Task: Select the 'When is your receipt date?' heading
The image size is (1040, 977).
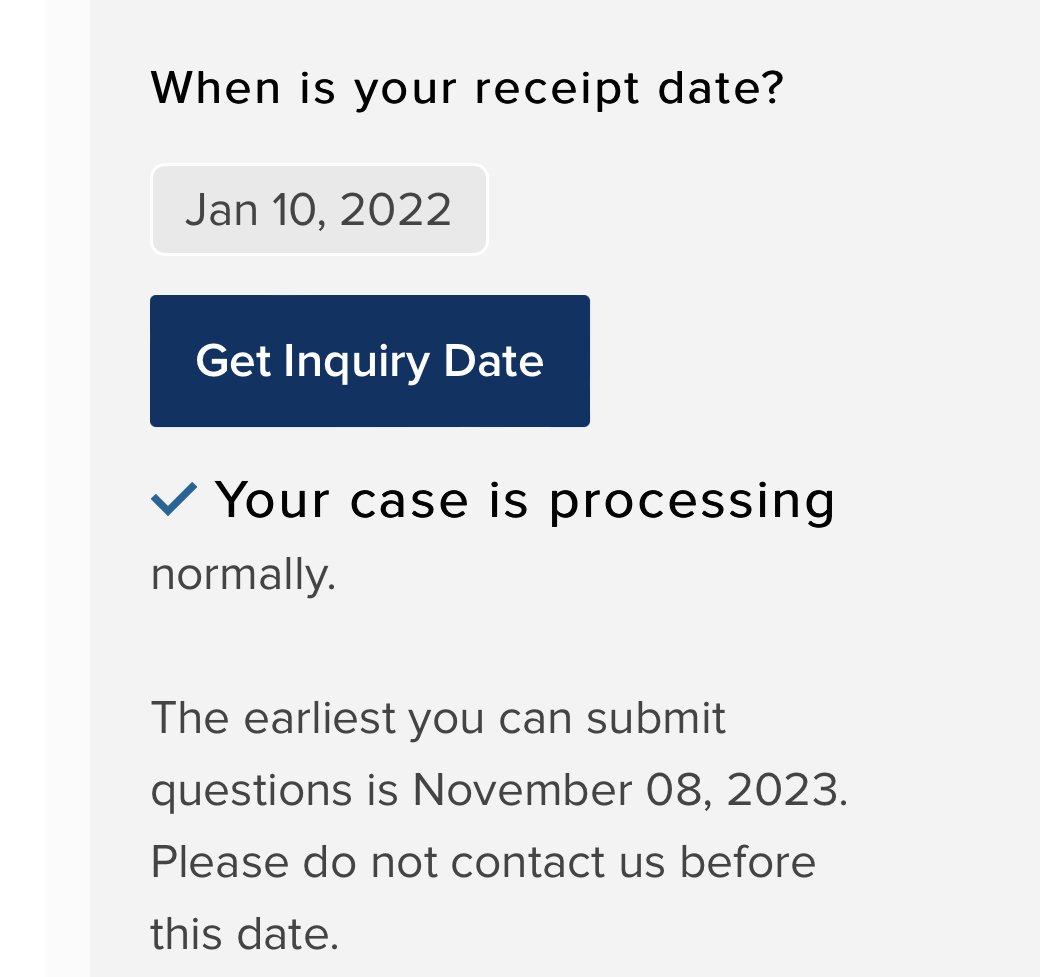Action: 468,88
